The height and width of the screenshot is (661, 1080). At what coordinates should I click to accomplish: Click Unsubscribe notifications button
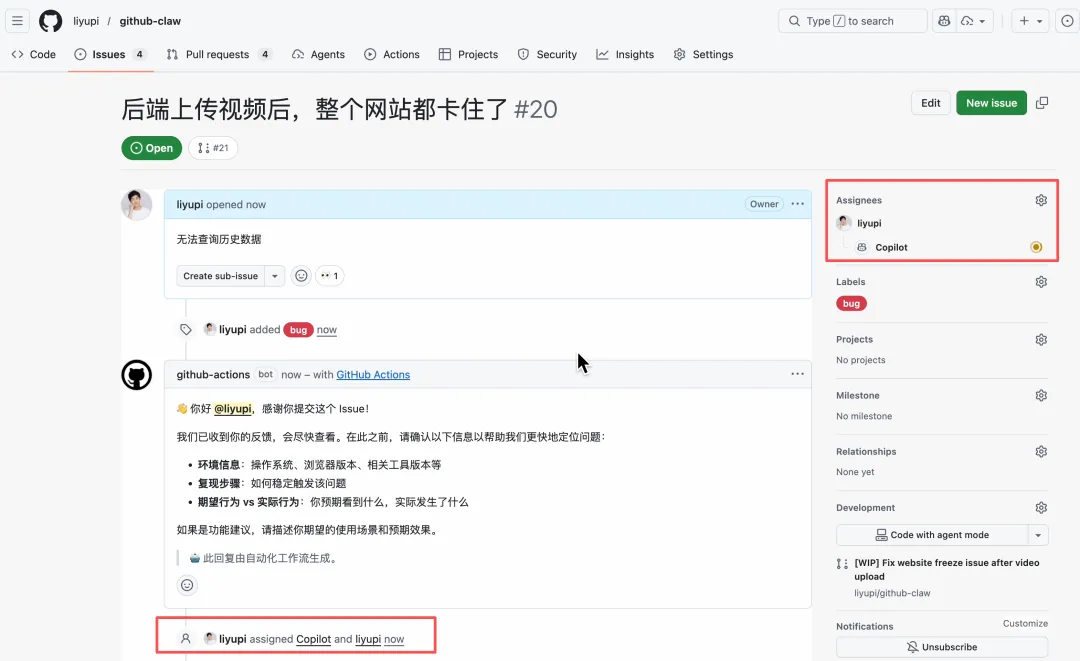tap(942, 647)
